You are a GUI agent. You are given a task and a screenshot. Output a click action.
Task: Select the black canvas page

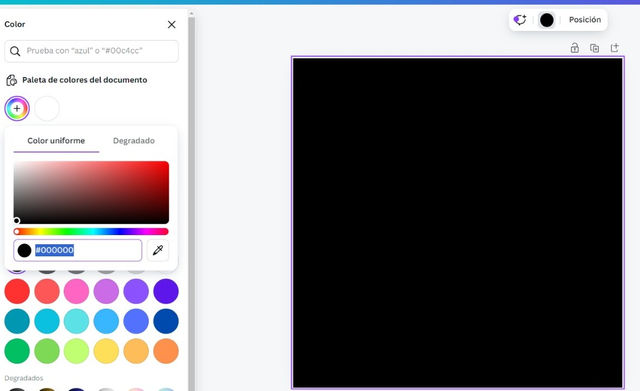[458, 222]
